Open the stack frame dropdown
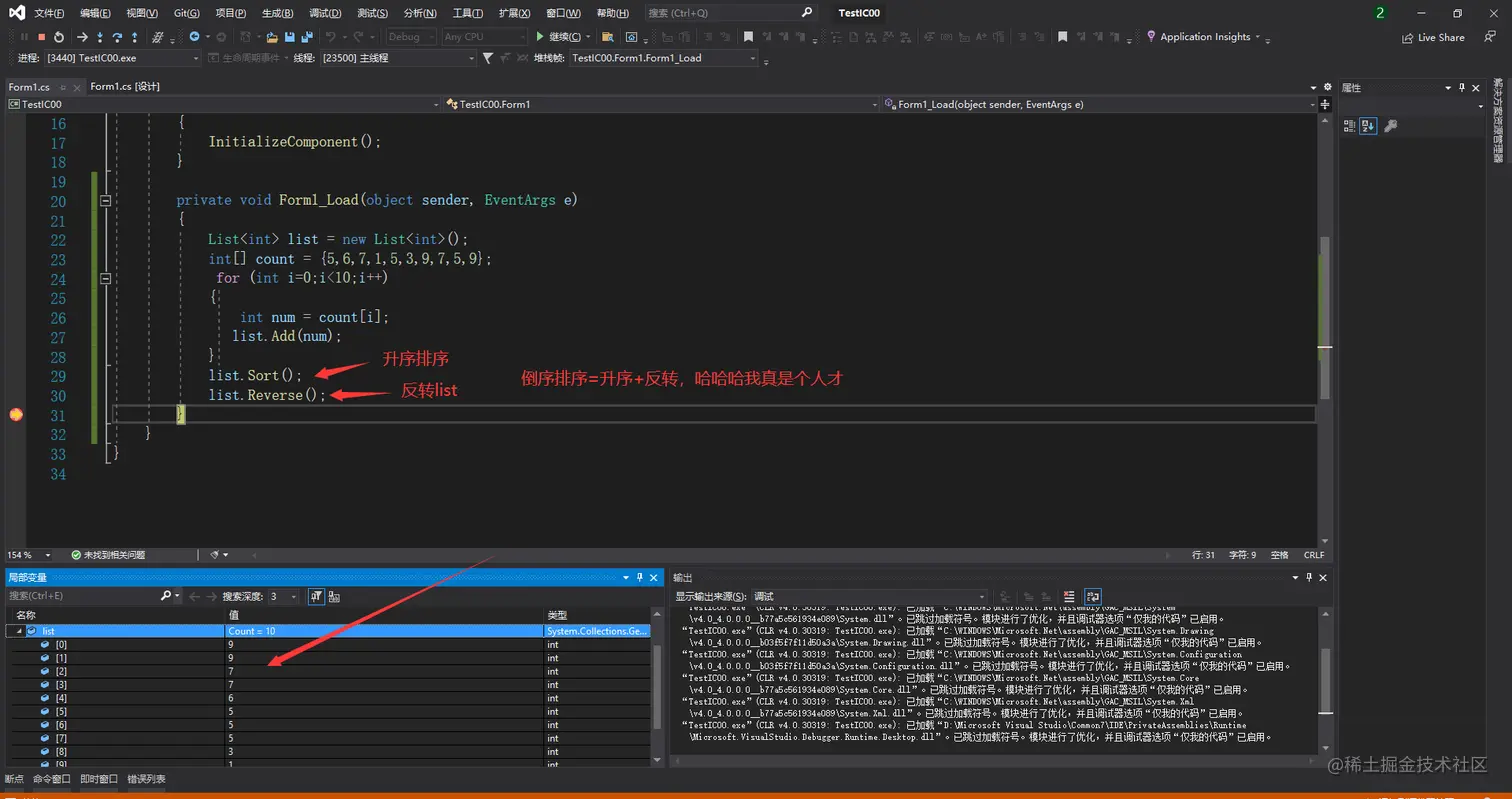The height and width of the screenshot is (799, 1512). 663,58
